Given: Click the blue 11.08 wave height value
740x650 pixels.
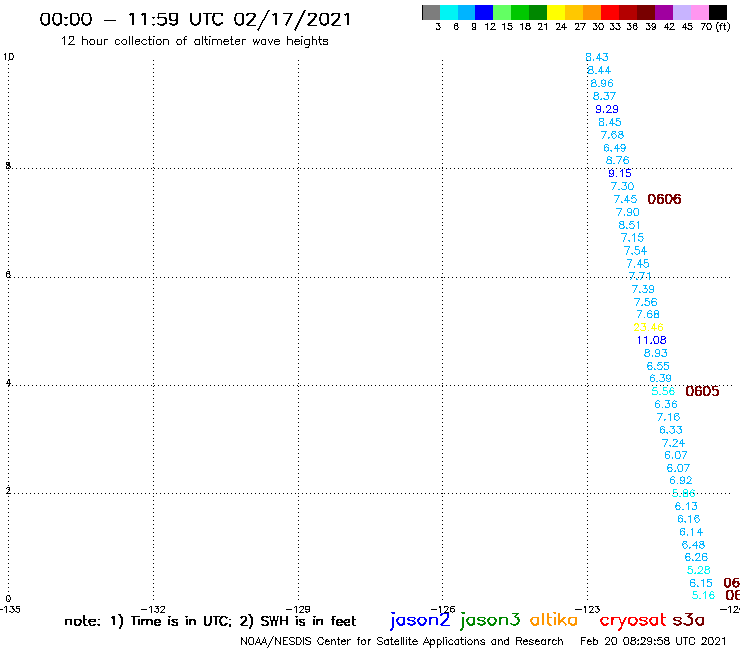Looking at the screenshot, I should tap(651, 340).
